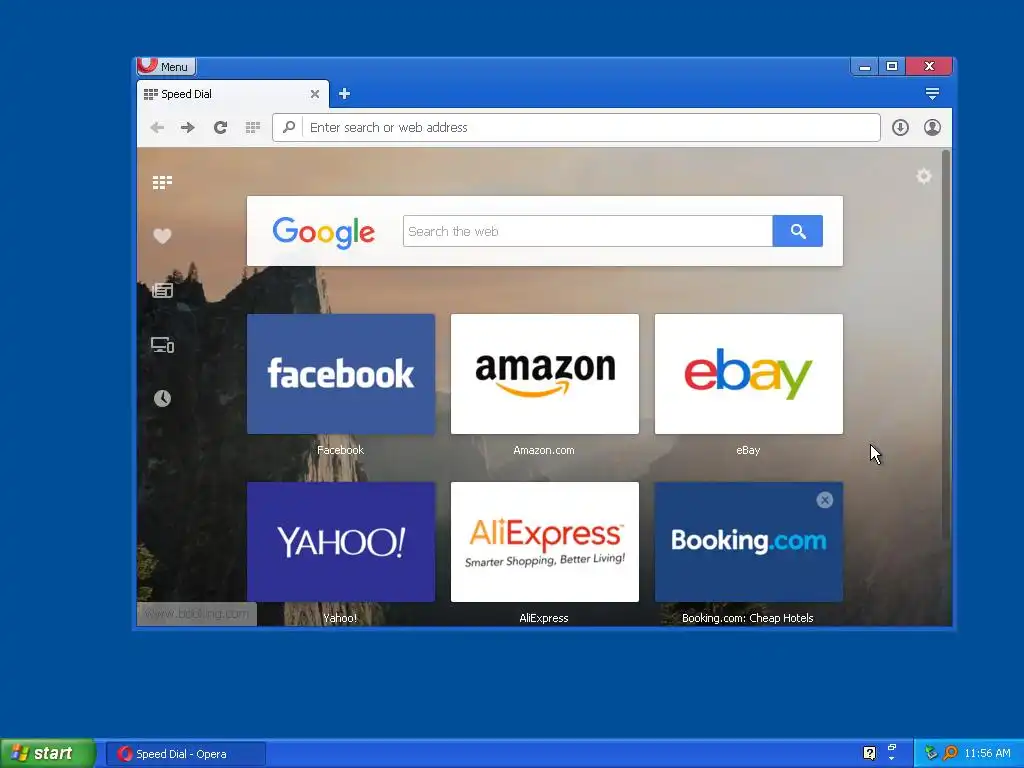Close the Speed Dial tab
Image resolution: width=1024 pixels, height=768 pixels.
point(315,94)
